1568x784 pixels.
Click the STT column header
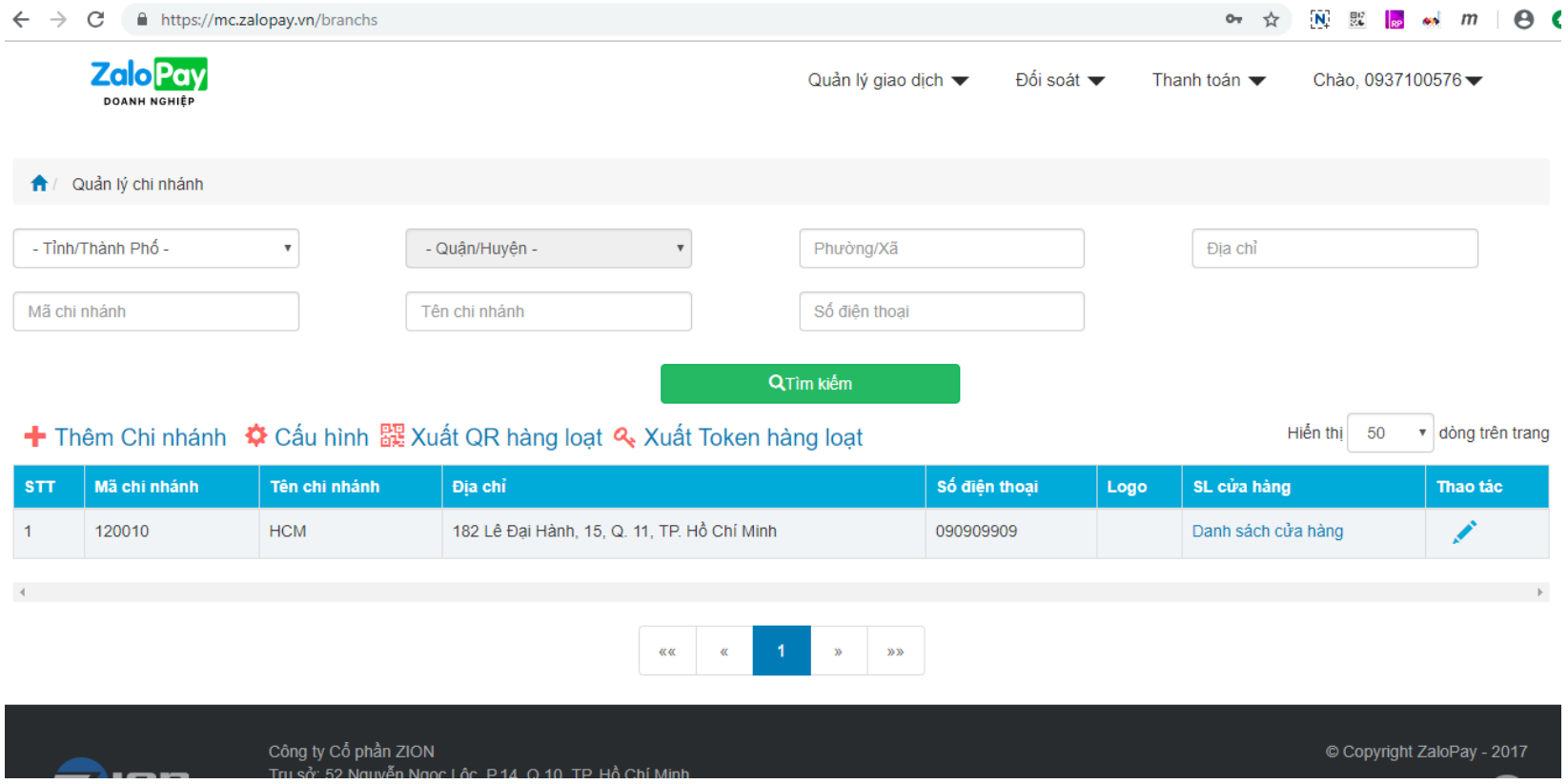coord(49,487)
